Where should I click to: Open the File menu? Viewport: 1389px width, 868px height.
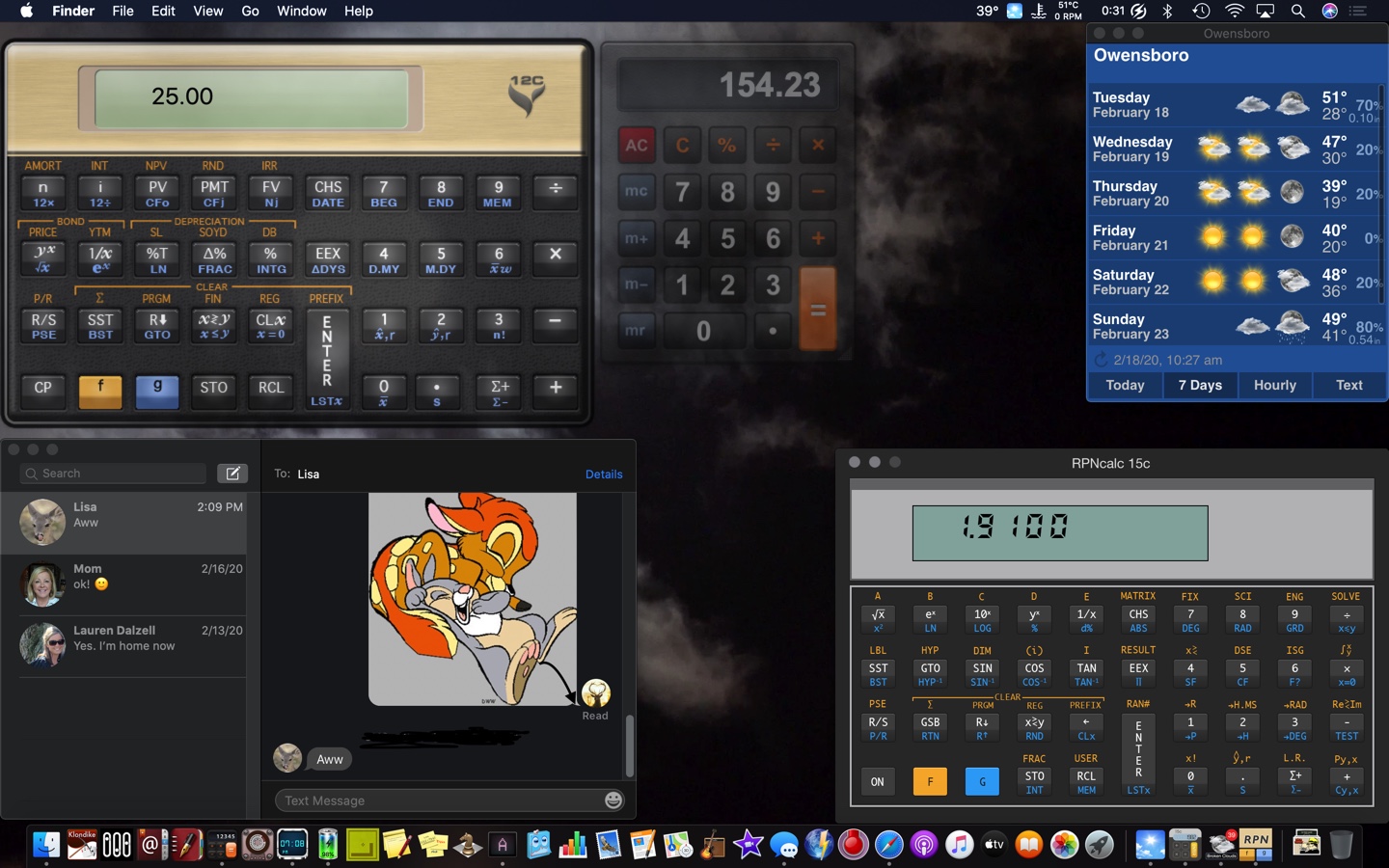coord(123,11)
